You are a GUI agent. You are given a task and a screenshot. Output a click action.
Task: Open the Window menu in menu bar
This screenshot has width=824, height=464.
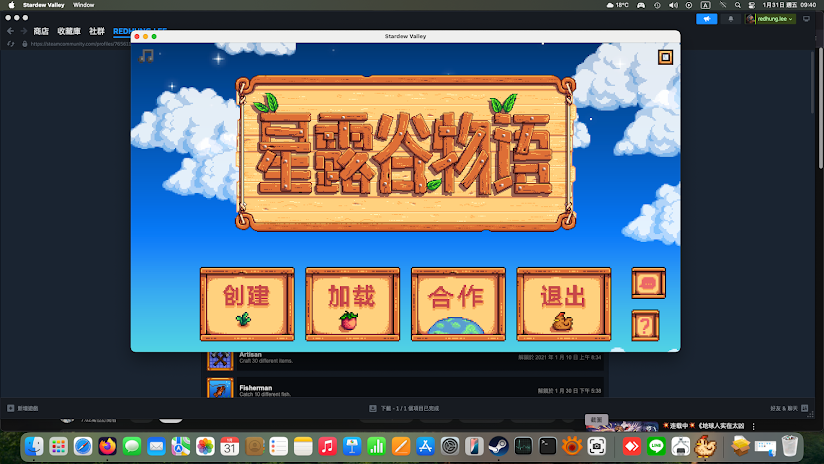[84, 5]
